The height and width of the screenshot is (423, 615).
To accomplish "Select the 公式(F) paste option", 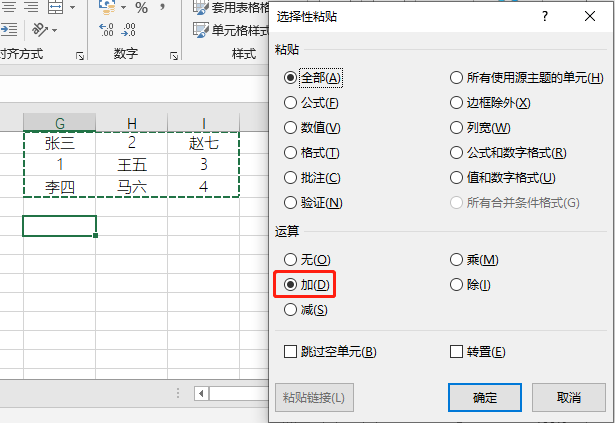I will 311,103.
